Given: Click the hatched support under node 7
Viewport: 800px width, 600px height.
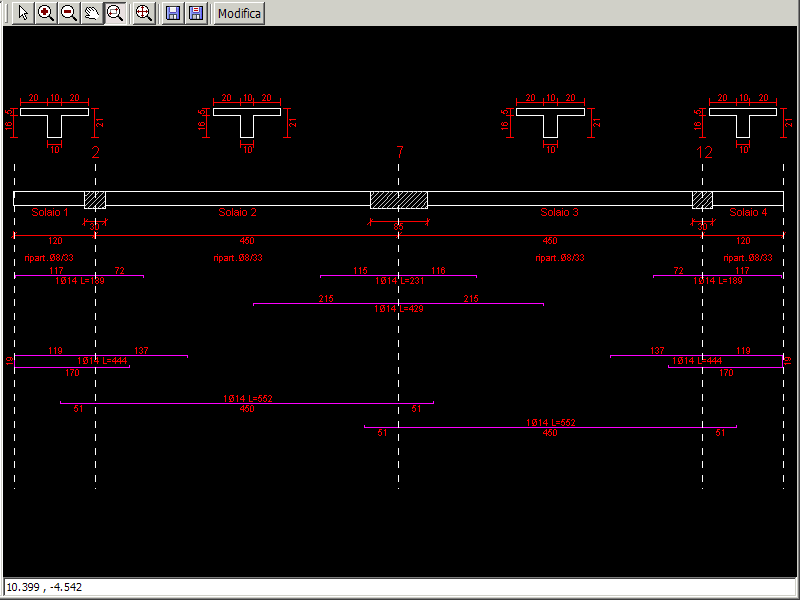Looking at the screenshot, I should pos(398,199).
